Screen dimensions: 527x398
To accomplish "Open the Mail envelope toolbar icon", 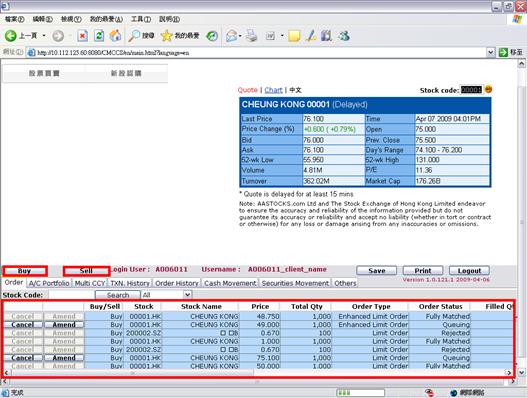I will (x=232, y=36).
